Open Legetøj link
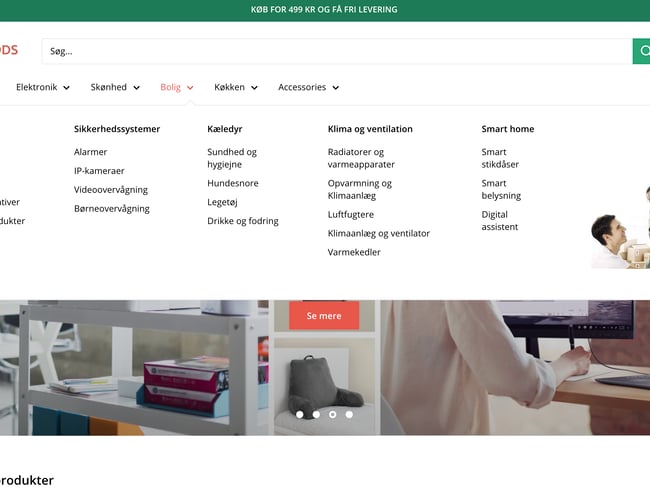 [222, 202]
